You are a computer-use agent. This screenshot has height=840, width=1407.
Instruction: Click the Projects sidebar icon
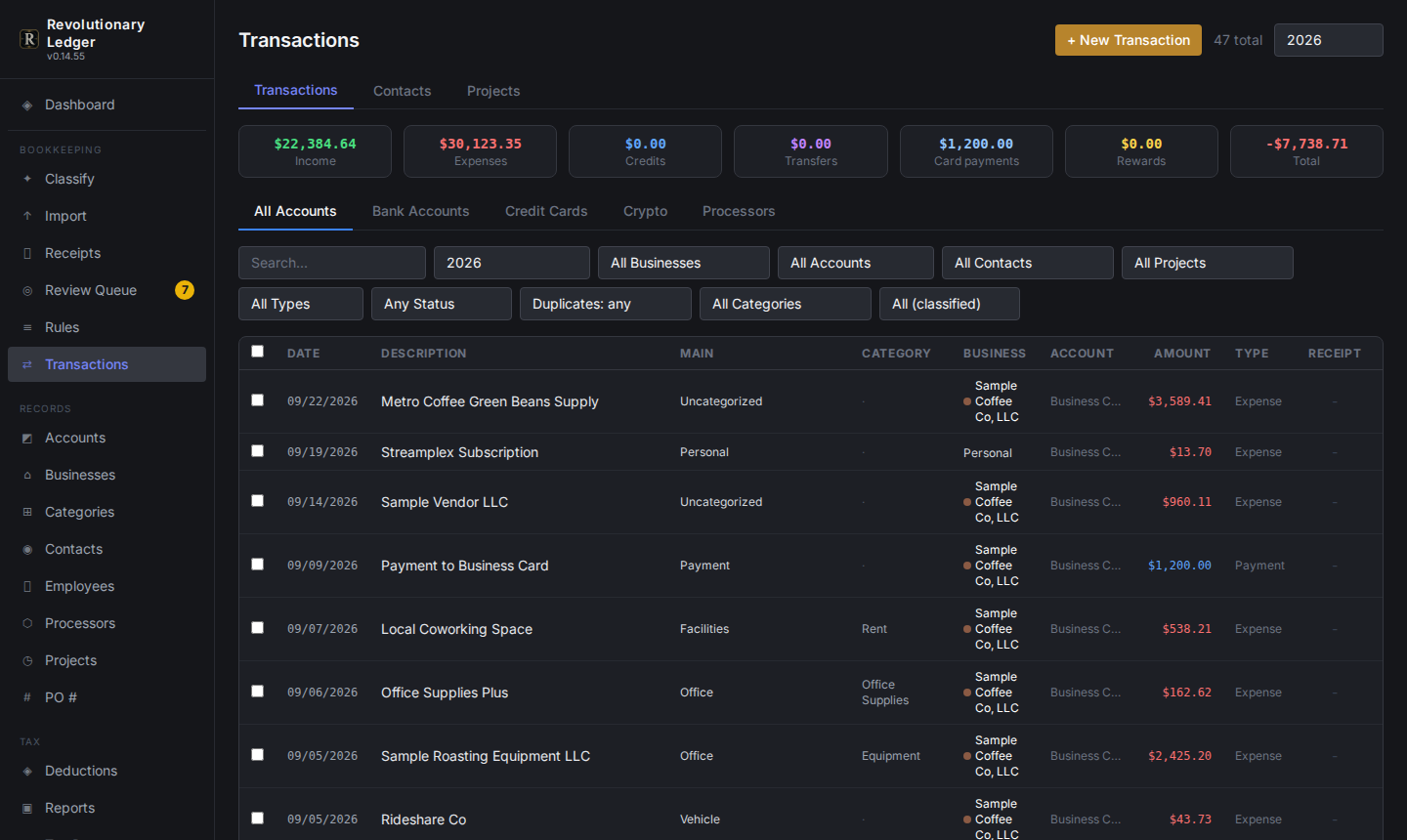27,661
